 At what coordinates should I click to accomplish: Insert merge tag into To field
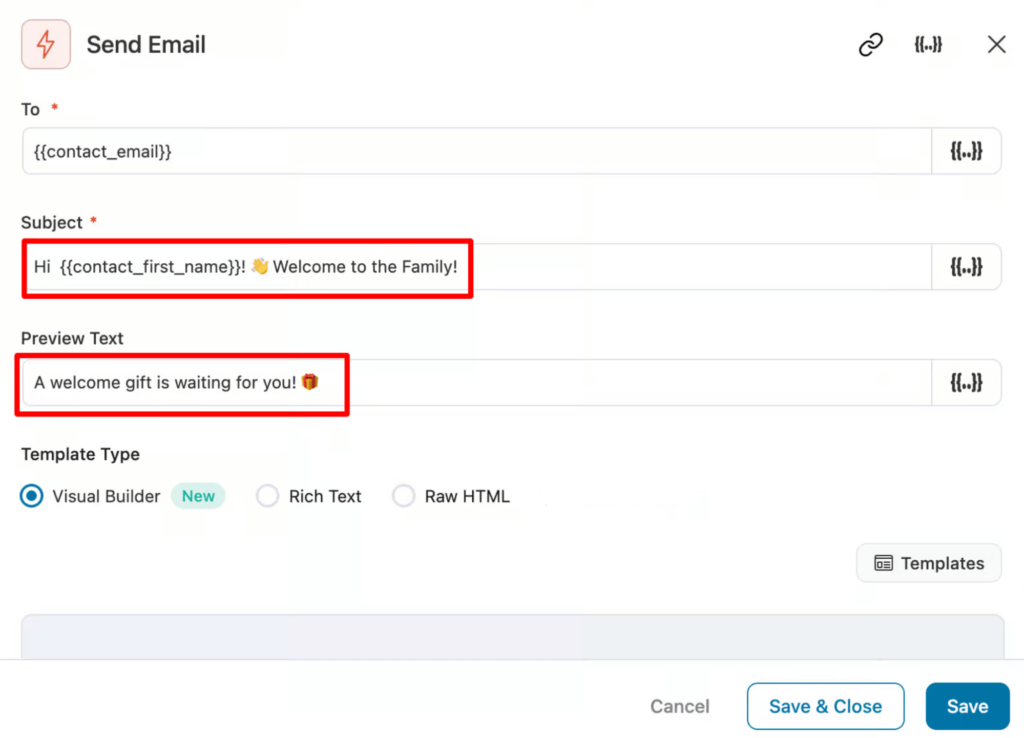pos(966,152)
